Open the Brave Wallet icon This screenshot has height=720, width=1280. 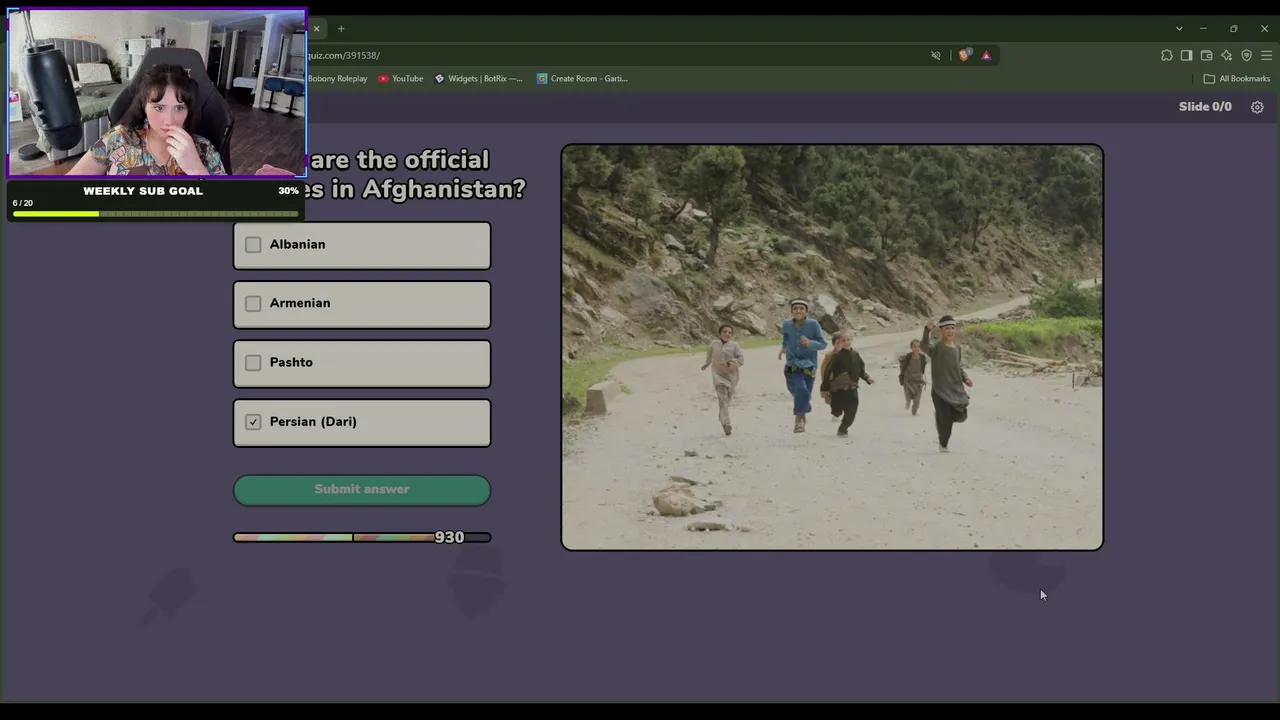tap(1206, 56)
